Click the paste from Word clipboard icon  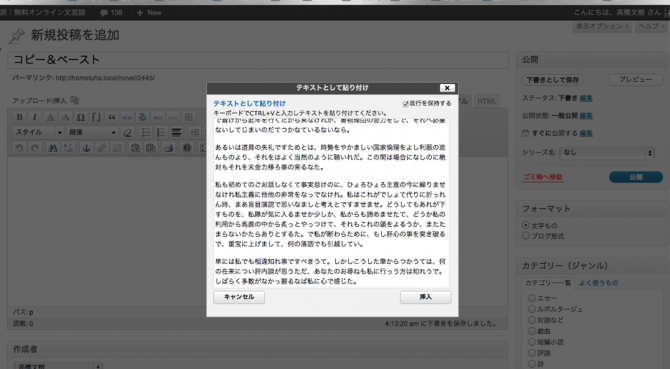[x=151, y=148]
